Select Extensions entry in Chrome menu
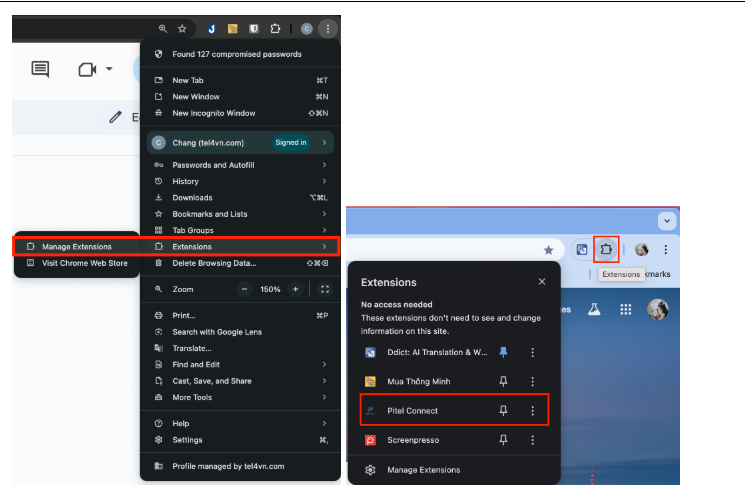Viewport: 745px width, 498px height. coord(240,247)
